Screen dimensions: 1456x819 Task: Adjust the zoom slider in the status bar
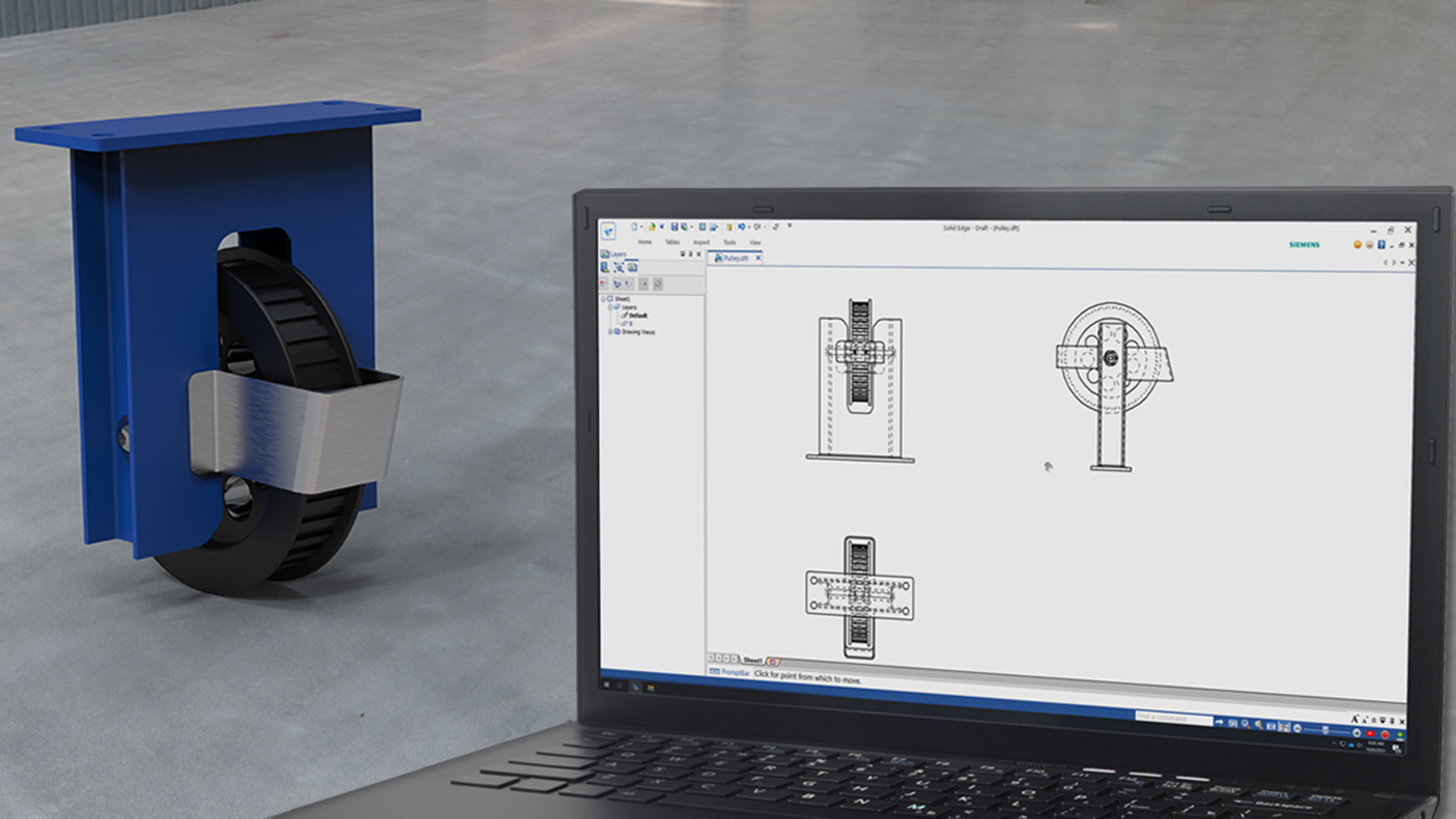[1325, 730]
